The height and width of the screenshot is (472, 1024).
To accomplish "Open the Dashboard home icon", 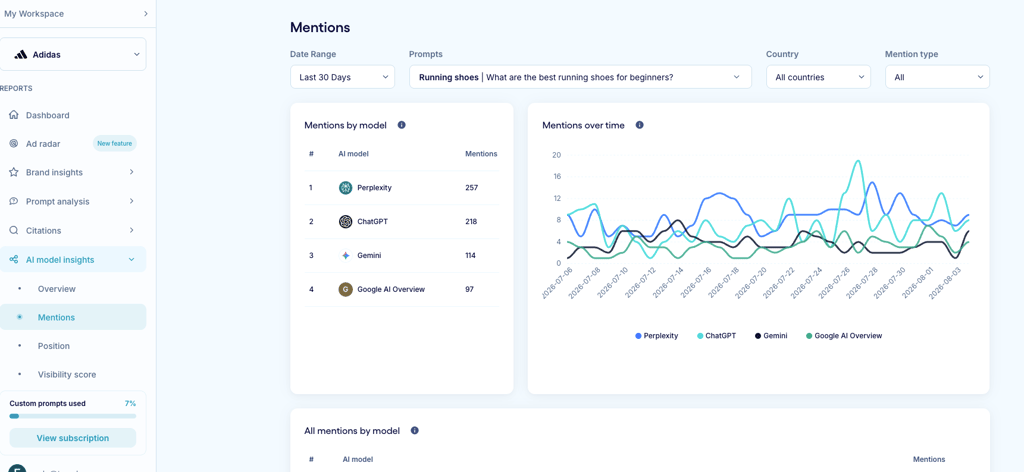I will tap(14, 116).
